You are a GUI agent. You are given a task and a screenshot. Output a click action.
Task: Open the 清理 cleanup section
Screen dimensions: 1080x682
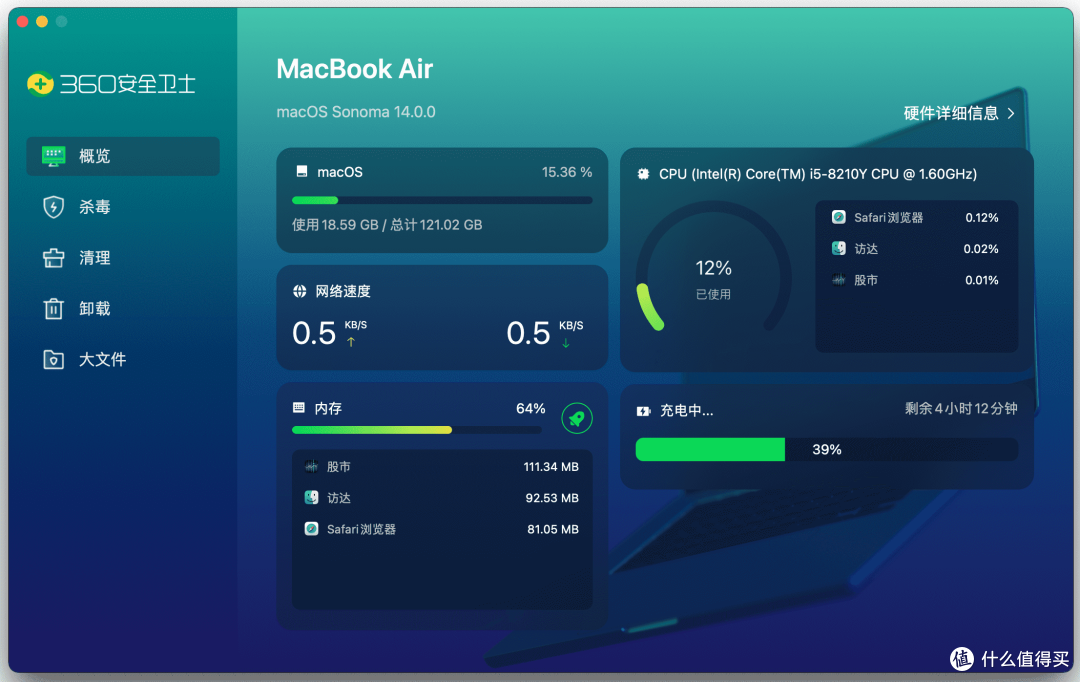pyautogui.click(x=123, y=258)
